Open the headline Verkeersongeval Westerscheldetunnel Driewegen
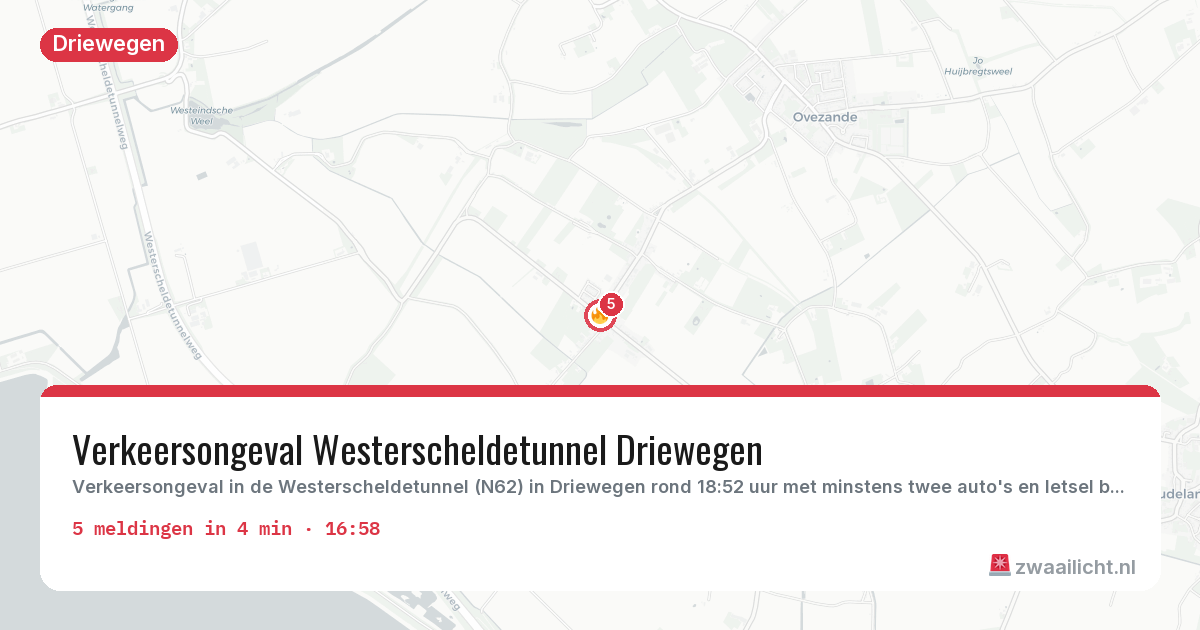The width and height of the screenshot is (1200, 630). pyautogui.click(x=417, y=451)
